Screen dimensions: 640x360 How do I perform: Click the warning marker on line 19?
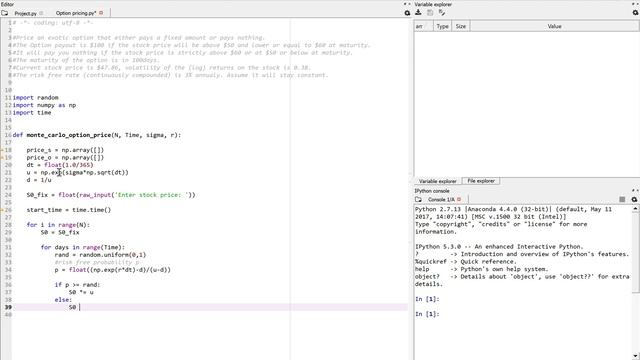click(x=2, y=158)
